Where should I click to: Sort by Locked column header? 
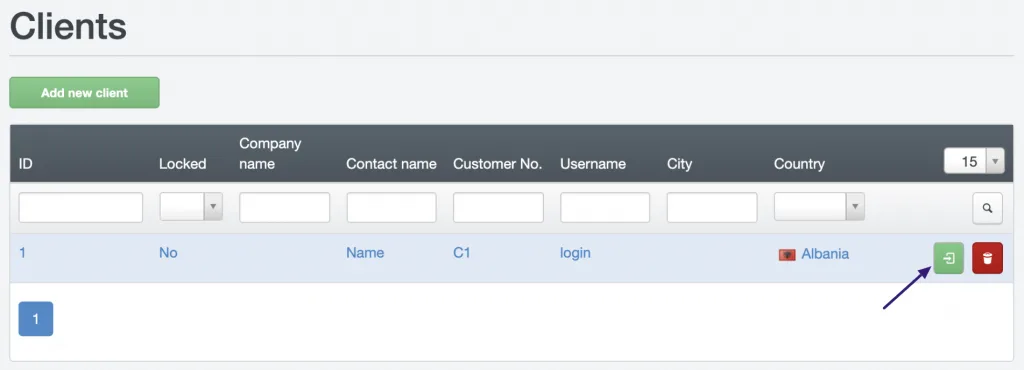182,164
